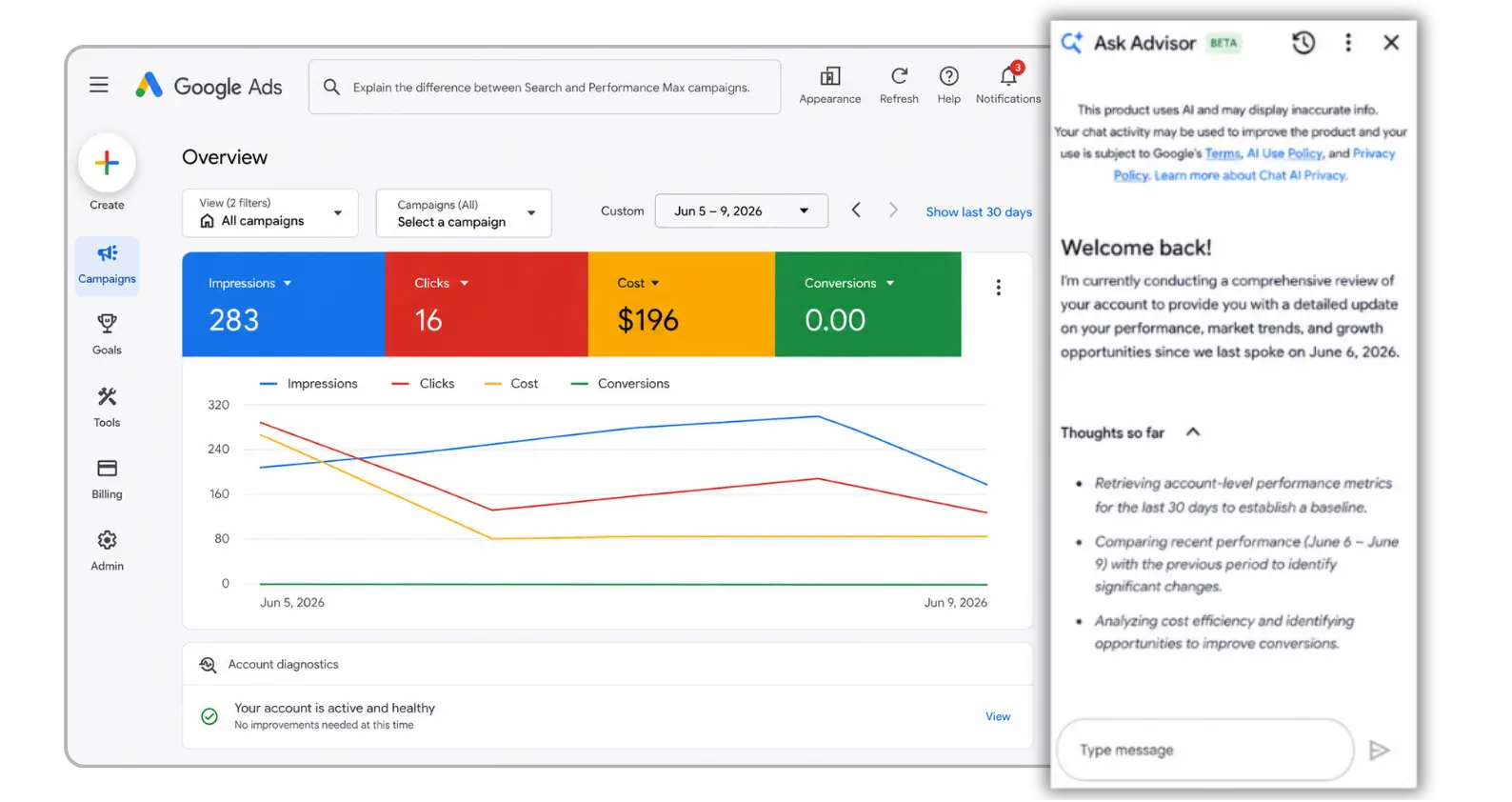Open Ask Advisor more options menu
This screenshot has height=802, width=1512.
coord(1347,43)
